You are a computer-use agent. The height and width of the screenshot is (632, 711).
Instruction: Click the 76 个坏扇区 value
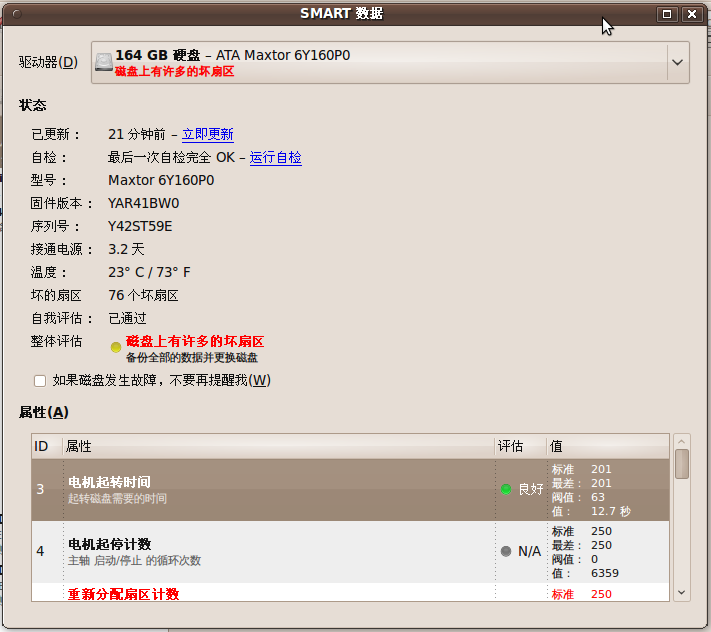[x=143, y=296]
